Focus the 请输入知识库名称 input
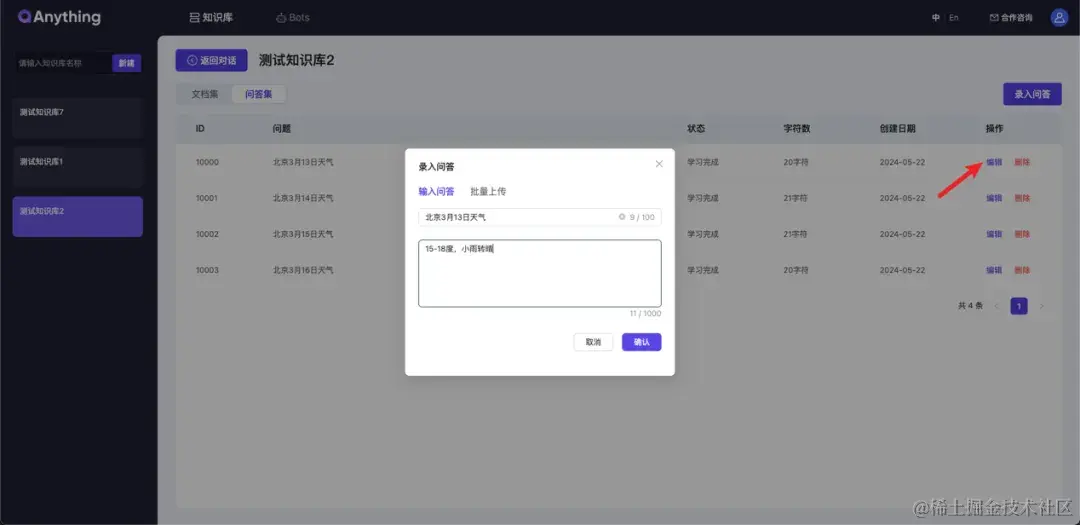This screenshot has width=1080, height=525. coord(62,63)
